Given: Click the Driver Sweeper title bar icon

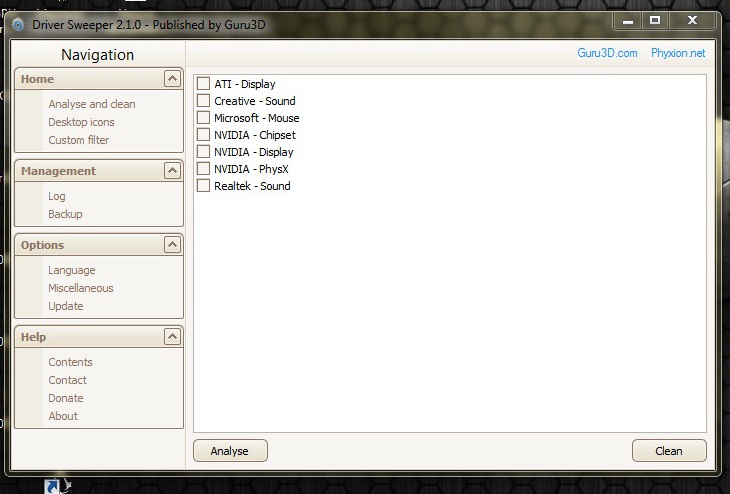Looking at the screenshot, I should point(18,24).
